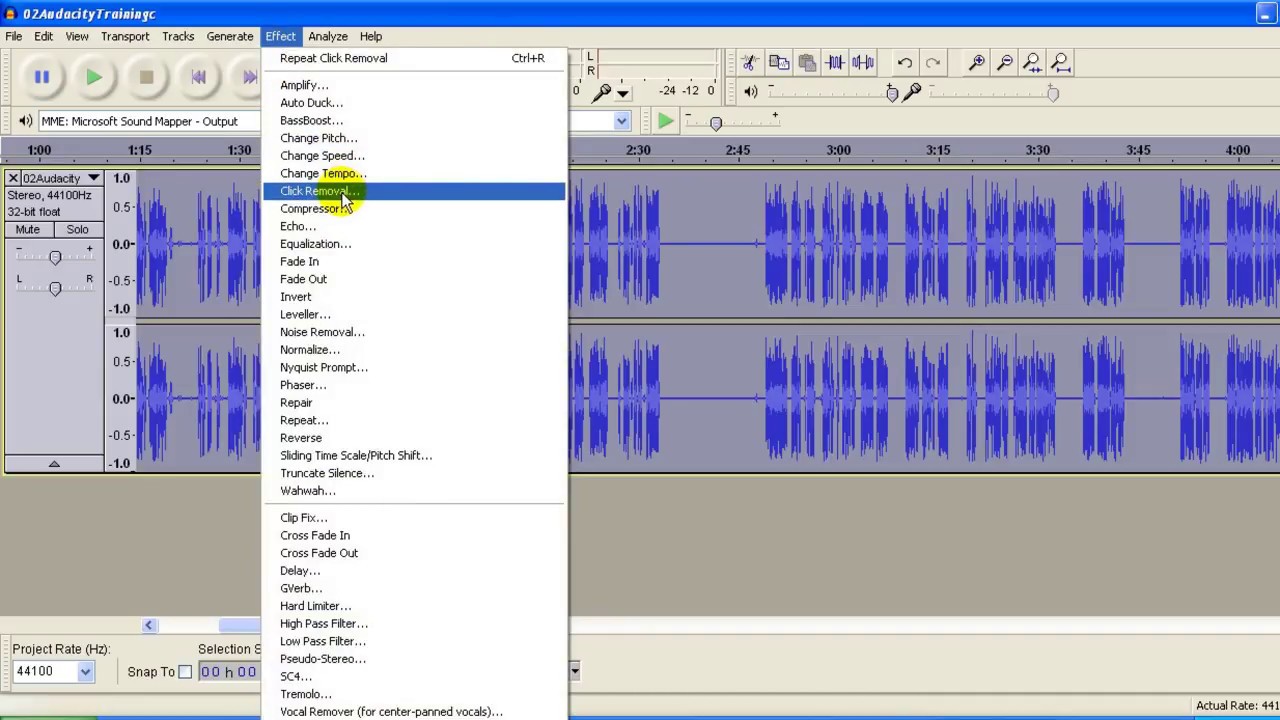1280x720 pixels.
Task: Open the device combo box arrow
Action: [621, 121]
